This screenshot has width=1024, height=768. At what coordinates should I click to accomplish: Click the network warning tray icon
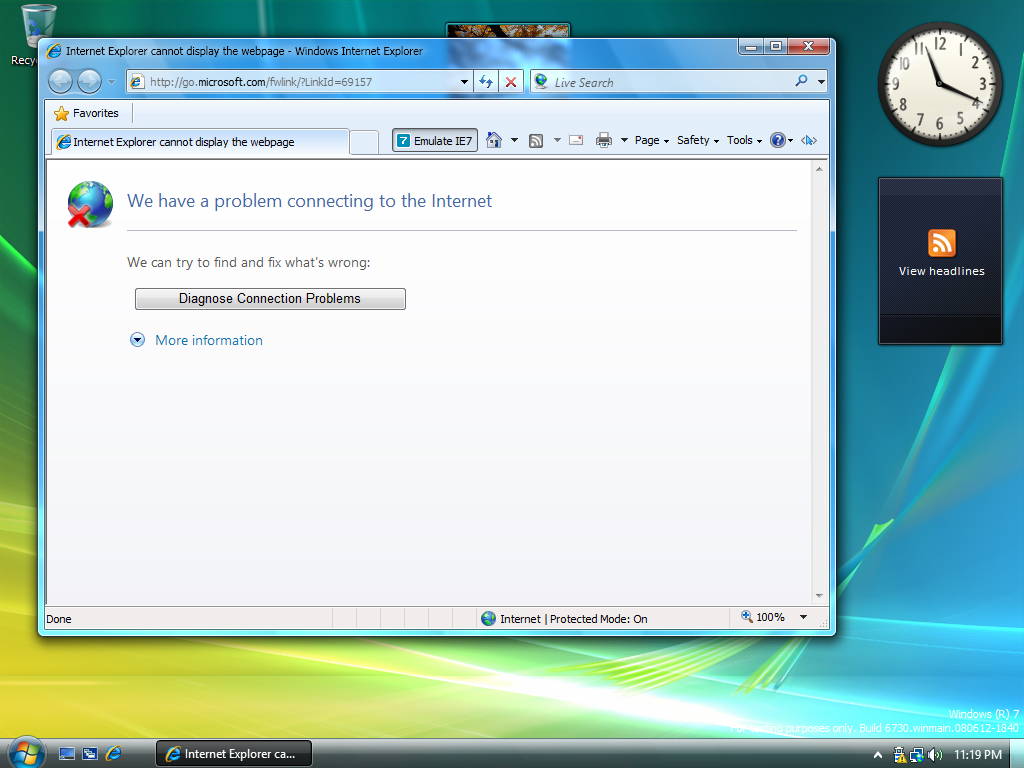(900, 755)
